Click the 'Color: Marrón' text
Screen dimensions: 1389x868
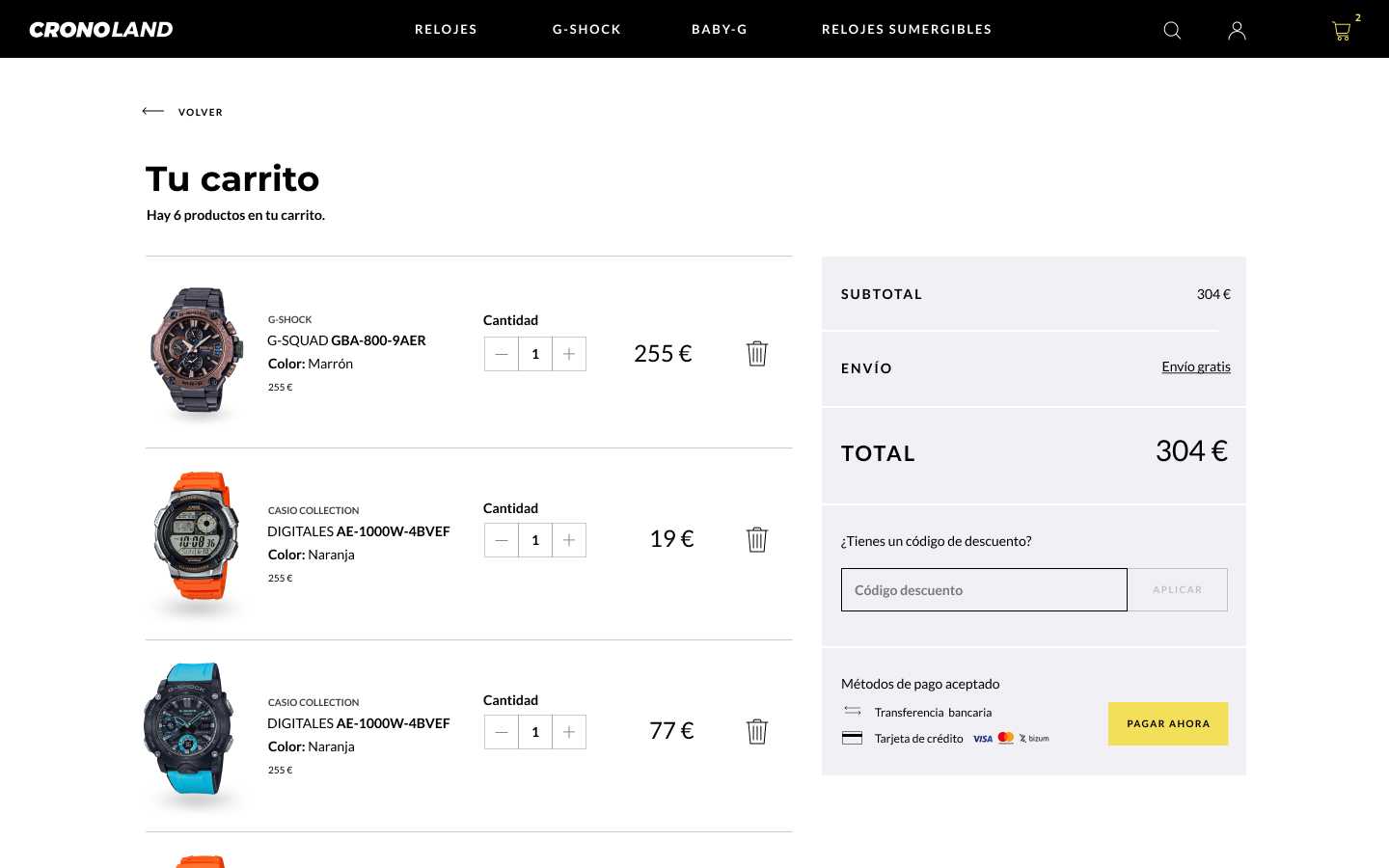pyautogui.click(x=311, y=364)
